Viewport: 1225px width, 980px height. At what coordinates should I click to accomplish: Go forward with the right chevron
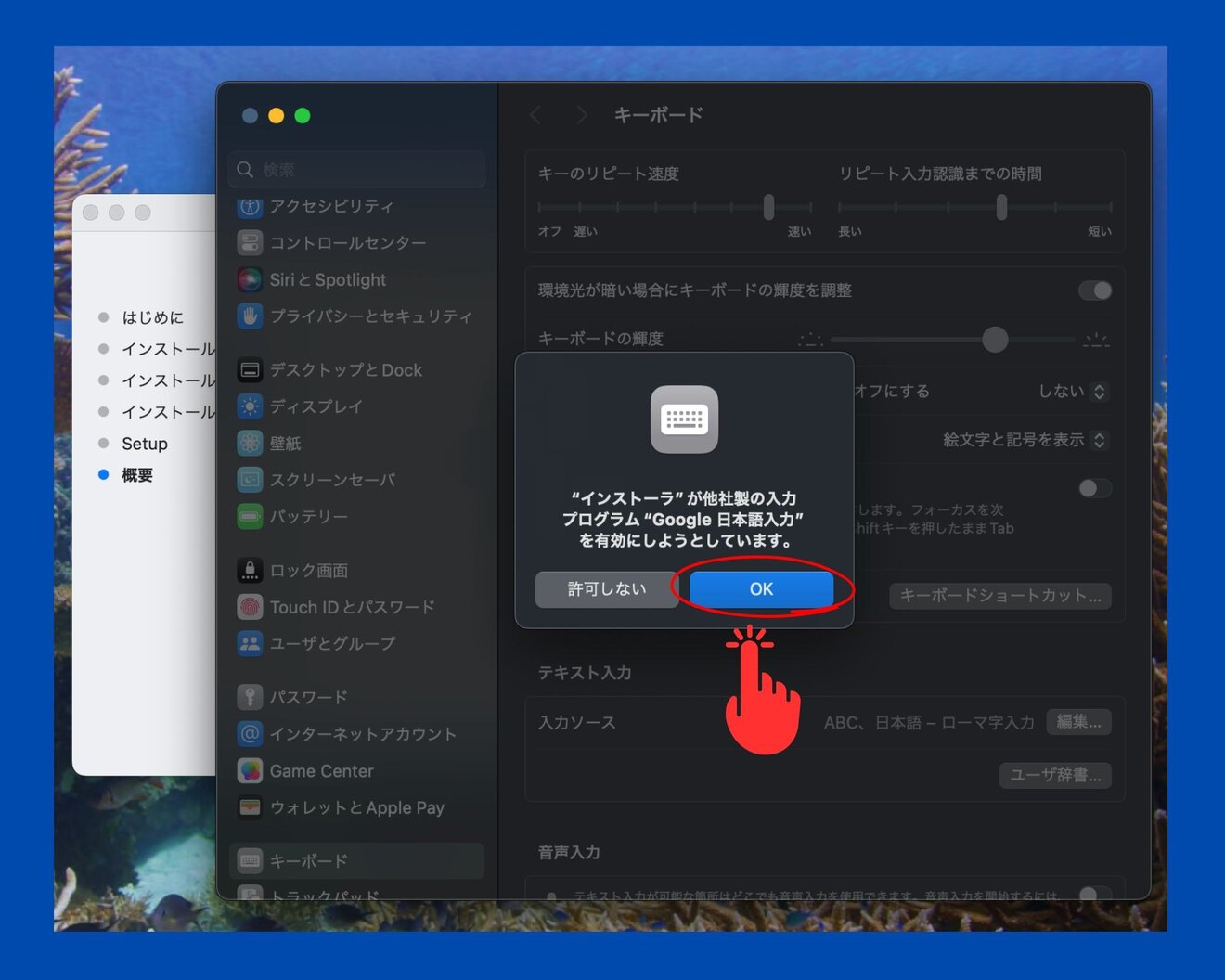(x=582, y=115)
